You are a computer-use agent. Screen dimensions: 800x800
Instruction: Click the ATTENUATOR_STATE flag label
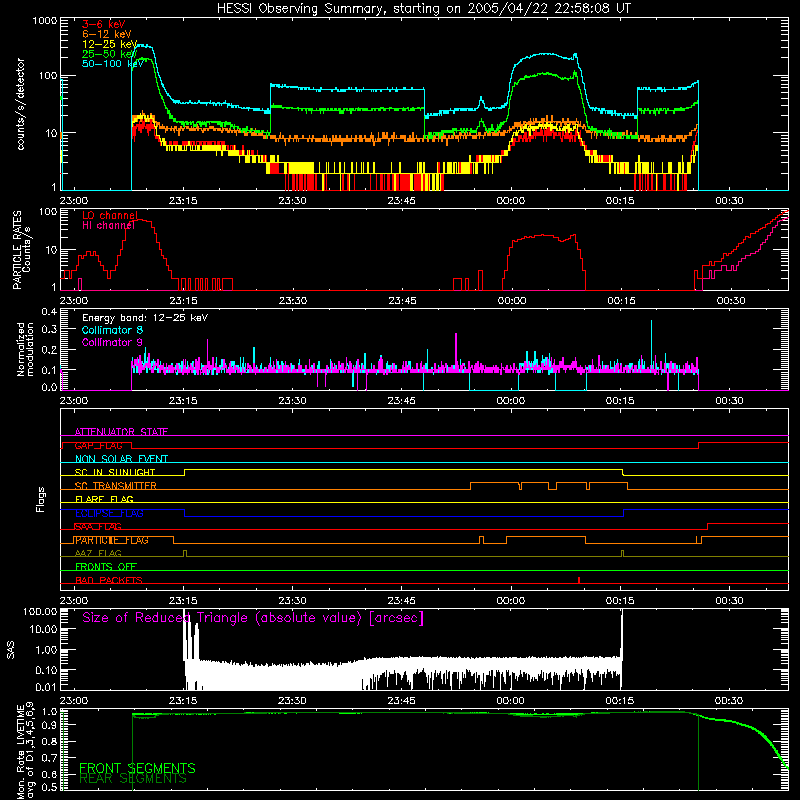pyautogui.click(x=121, y=432)
